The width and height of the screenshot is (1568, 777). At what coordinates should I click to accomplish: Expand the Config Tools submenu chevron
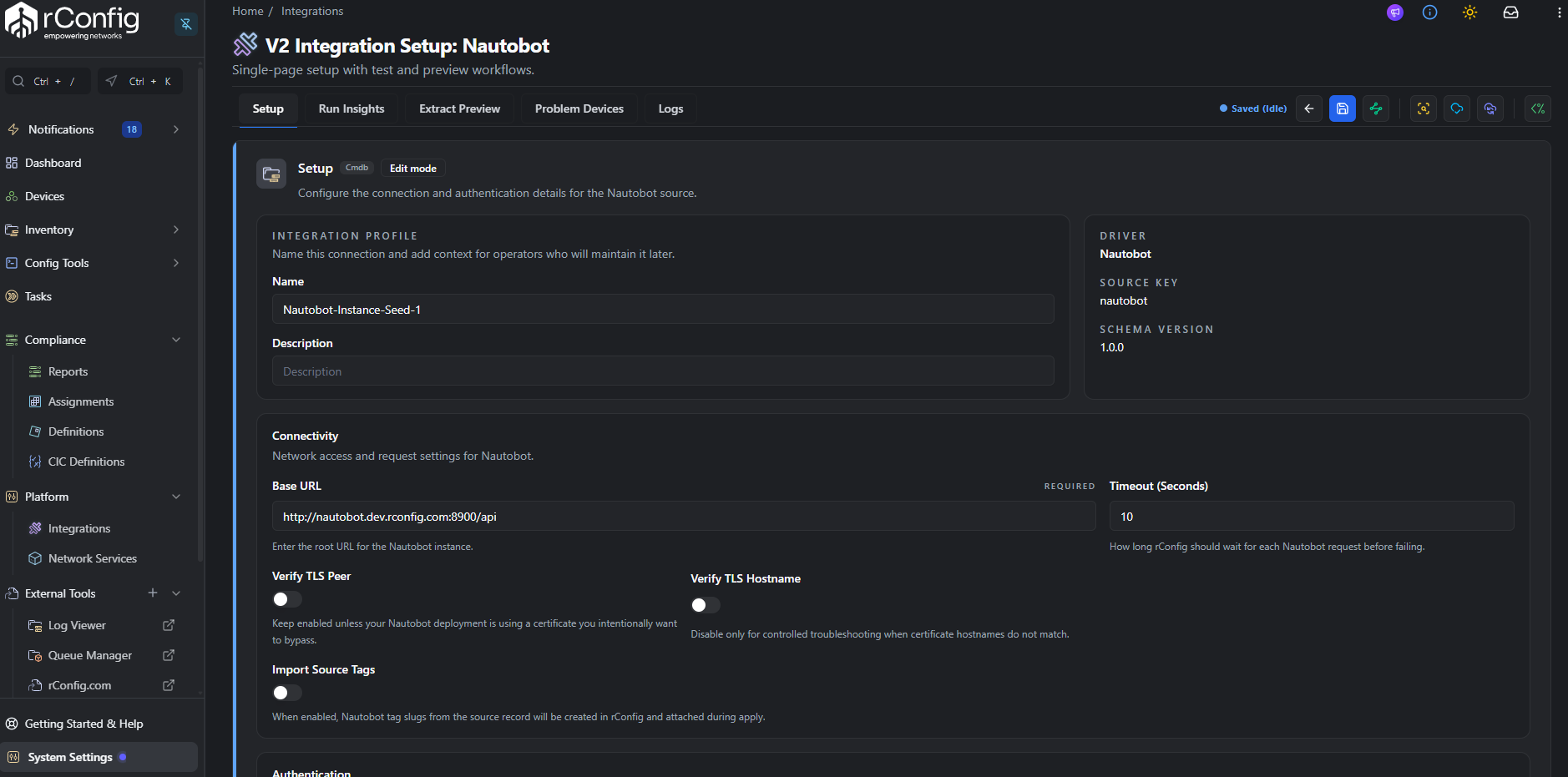click(x=176, y=263)
